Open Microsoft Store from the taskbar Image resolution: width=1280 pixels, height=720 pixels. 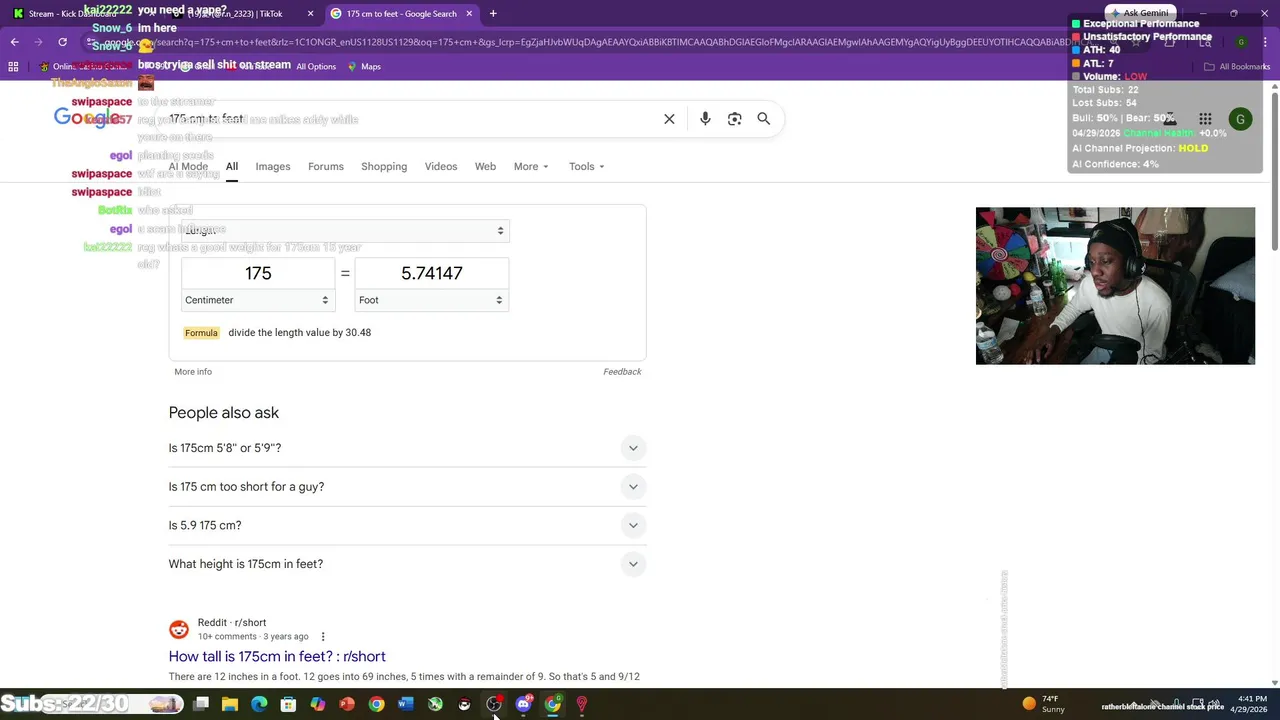click(288, 704)
